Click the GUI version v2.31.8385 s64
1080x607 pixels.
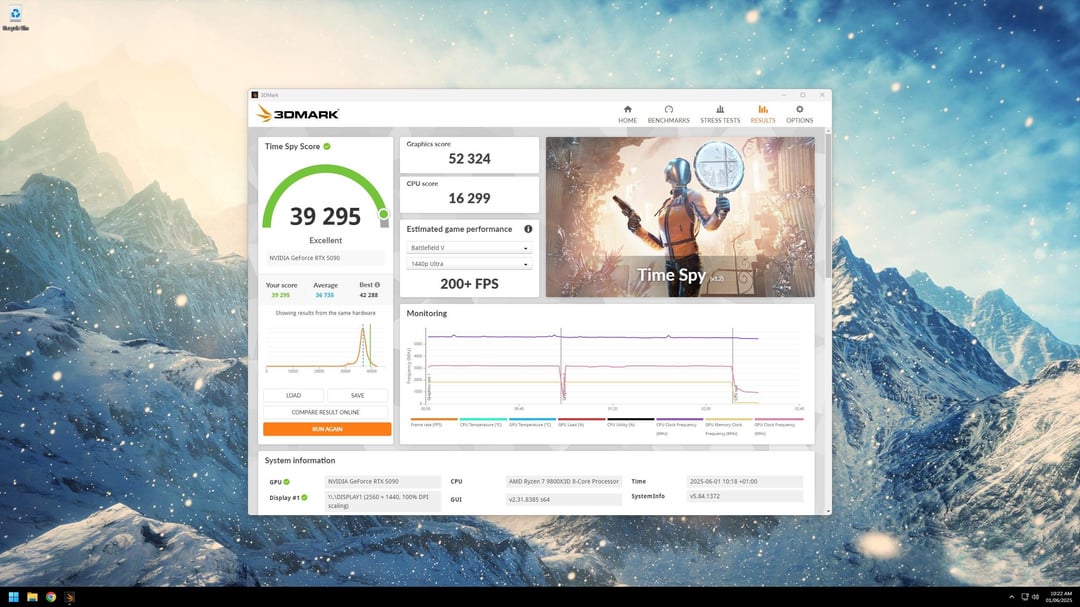[563, 500]
